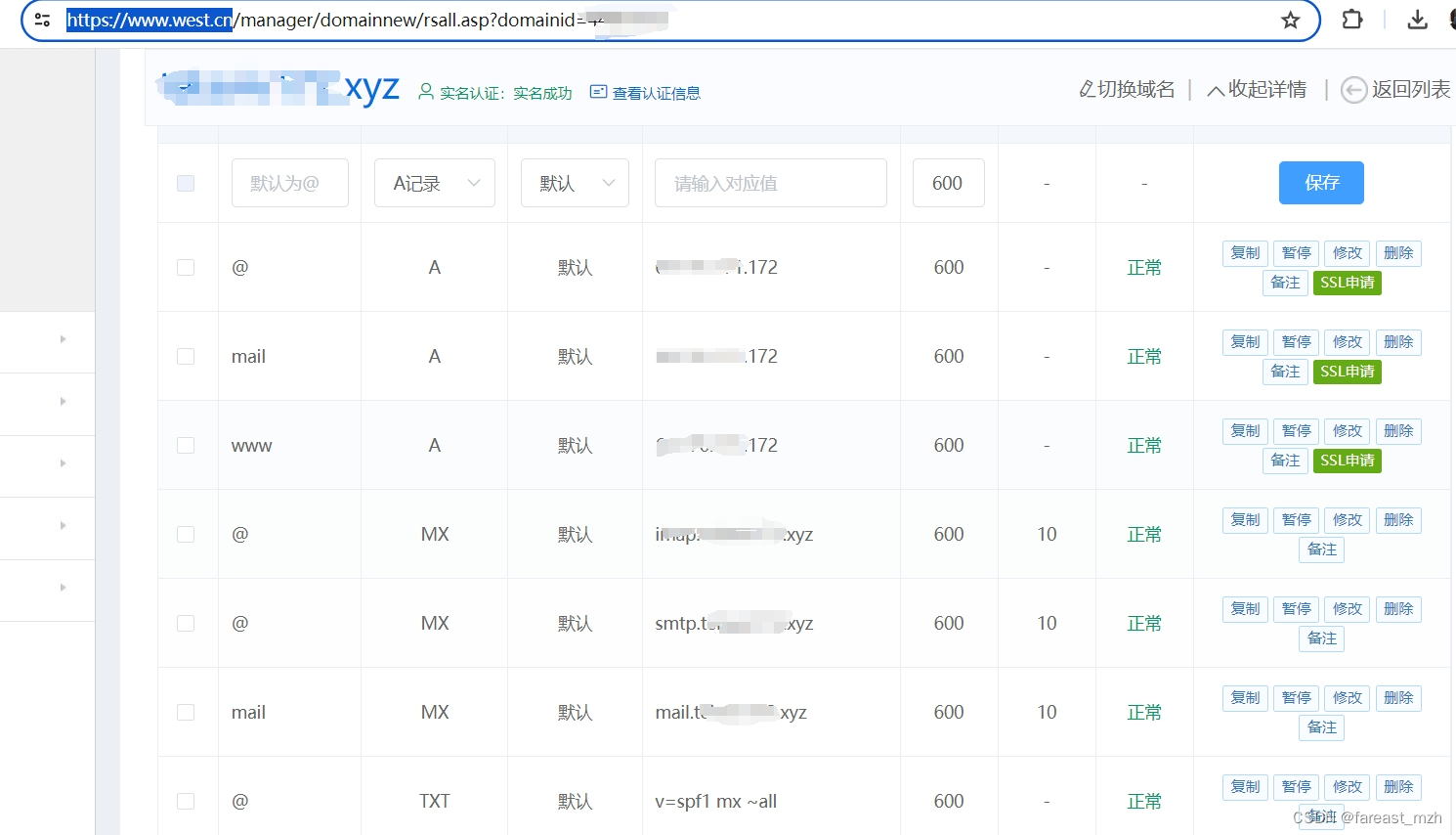Tick the checkbox for the smtp MX record

tap(186, 623)
